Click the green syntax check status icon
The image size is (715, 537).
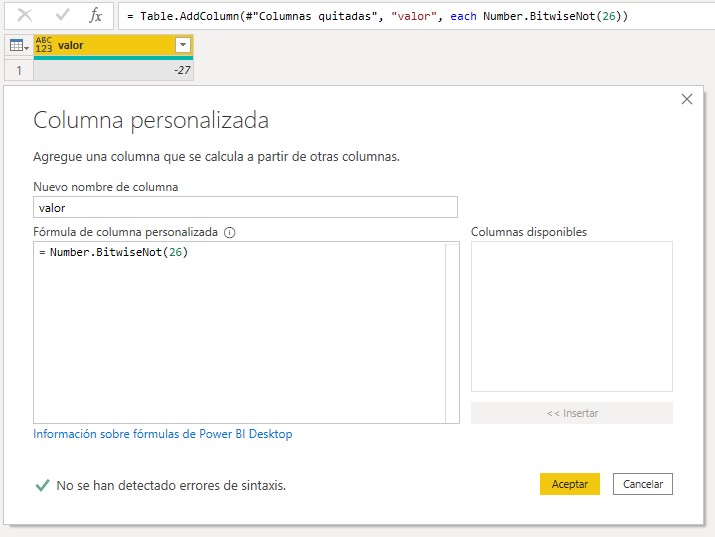(x=42, y=485)
